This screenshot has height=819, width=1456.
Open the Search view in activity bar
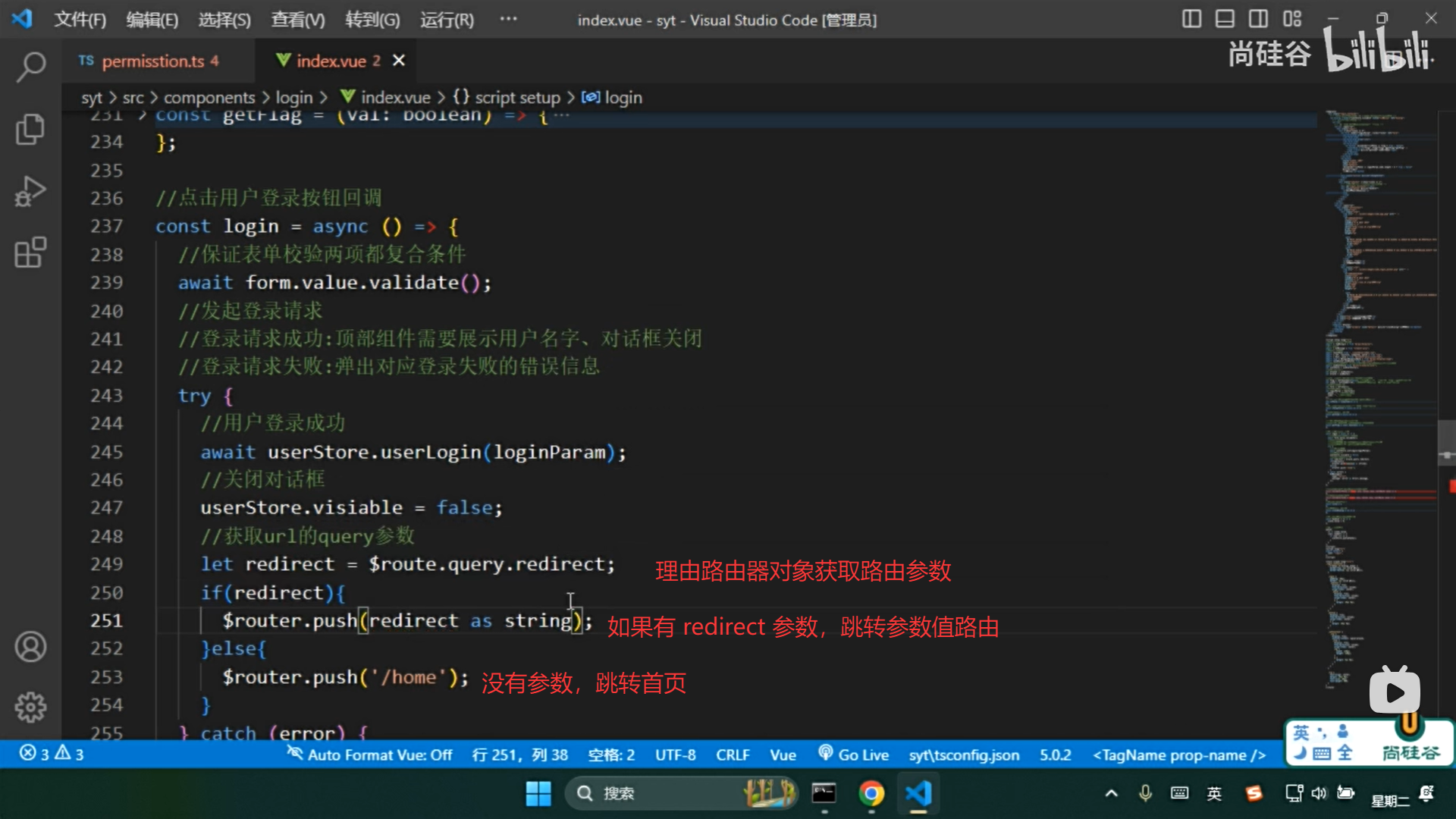coord(30,67)
